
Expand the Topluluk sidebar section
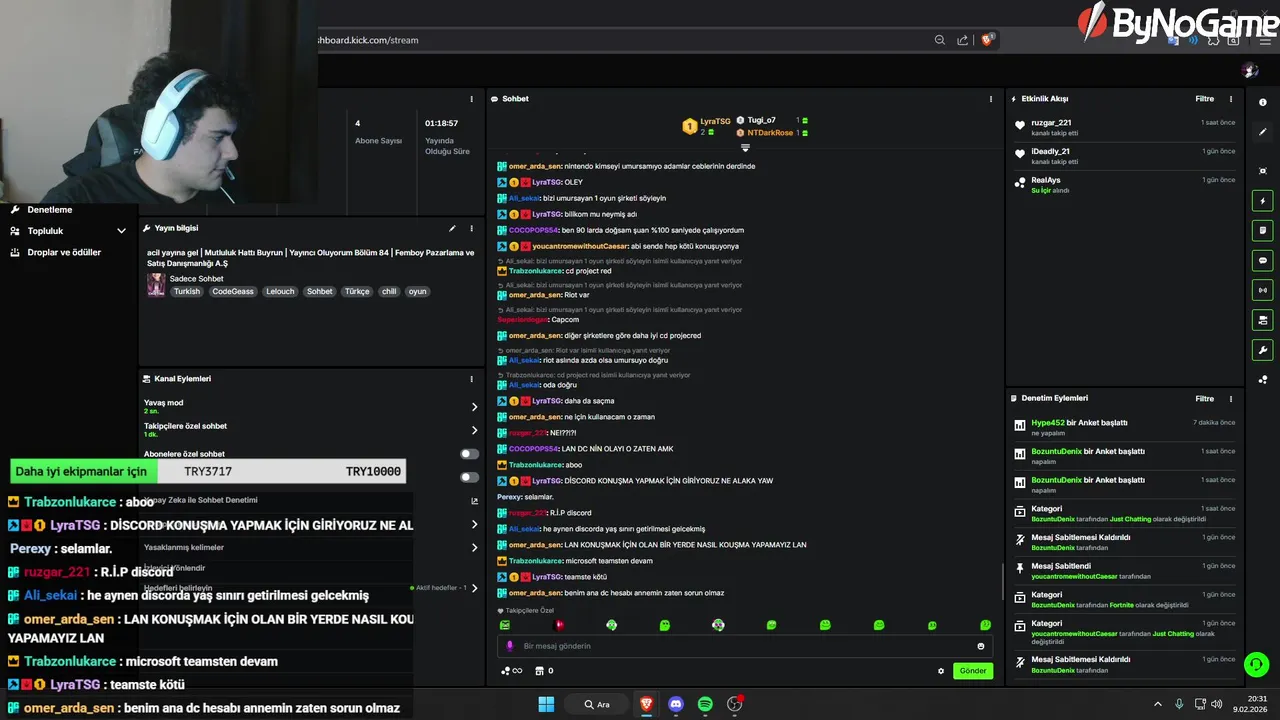pyautogui.click(x=121, y=231)
